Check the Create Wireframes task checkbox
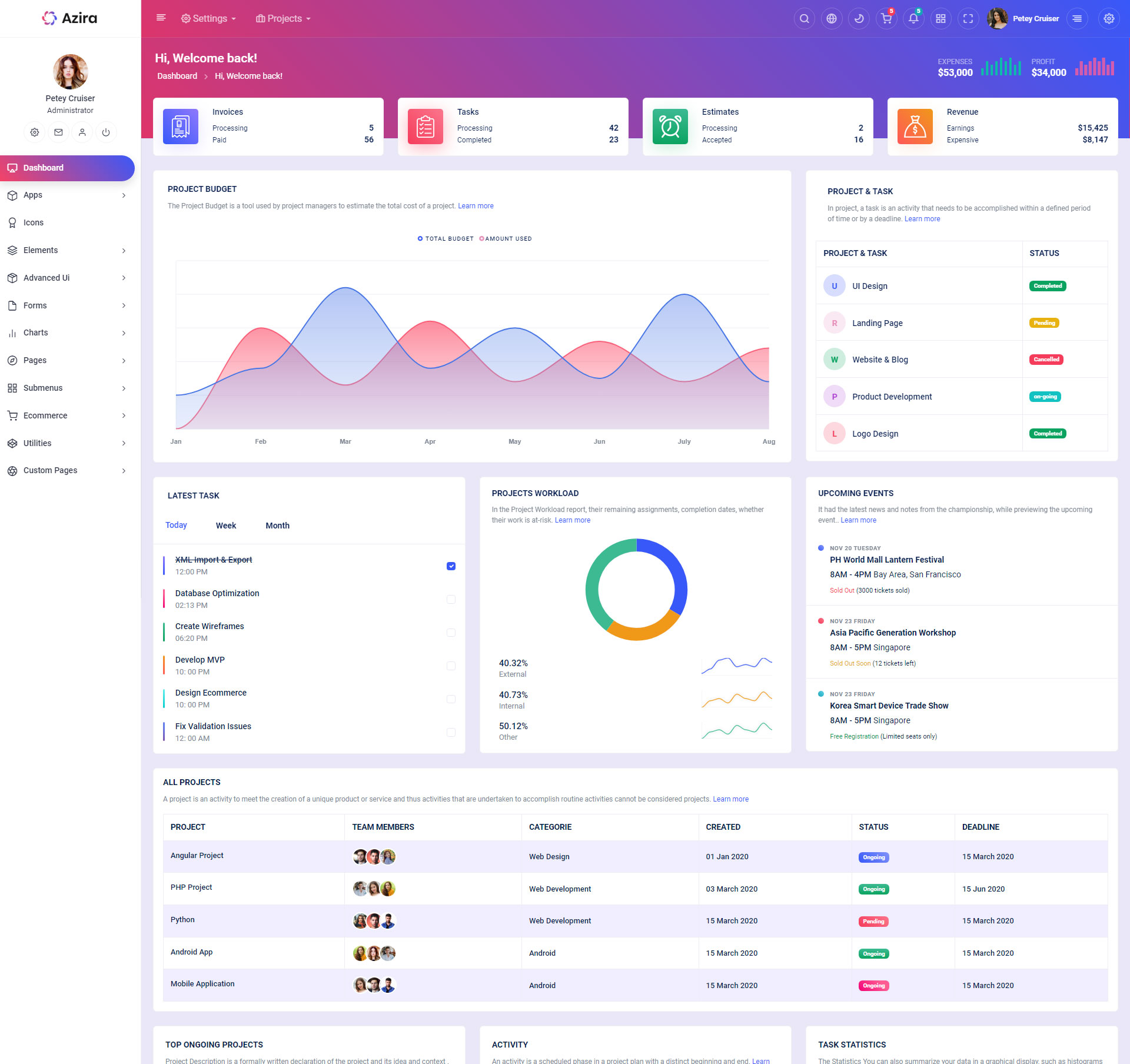 tap(451, 633)
